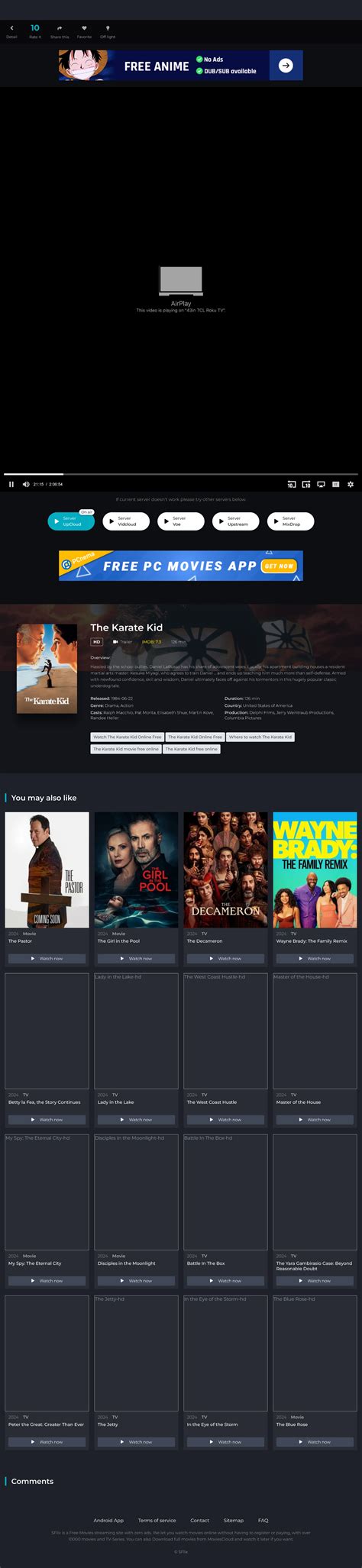Mute the player volume
The image size is (362, 1568).
point(26,484)
